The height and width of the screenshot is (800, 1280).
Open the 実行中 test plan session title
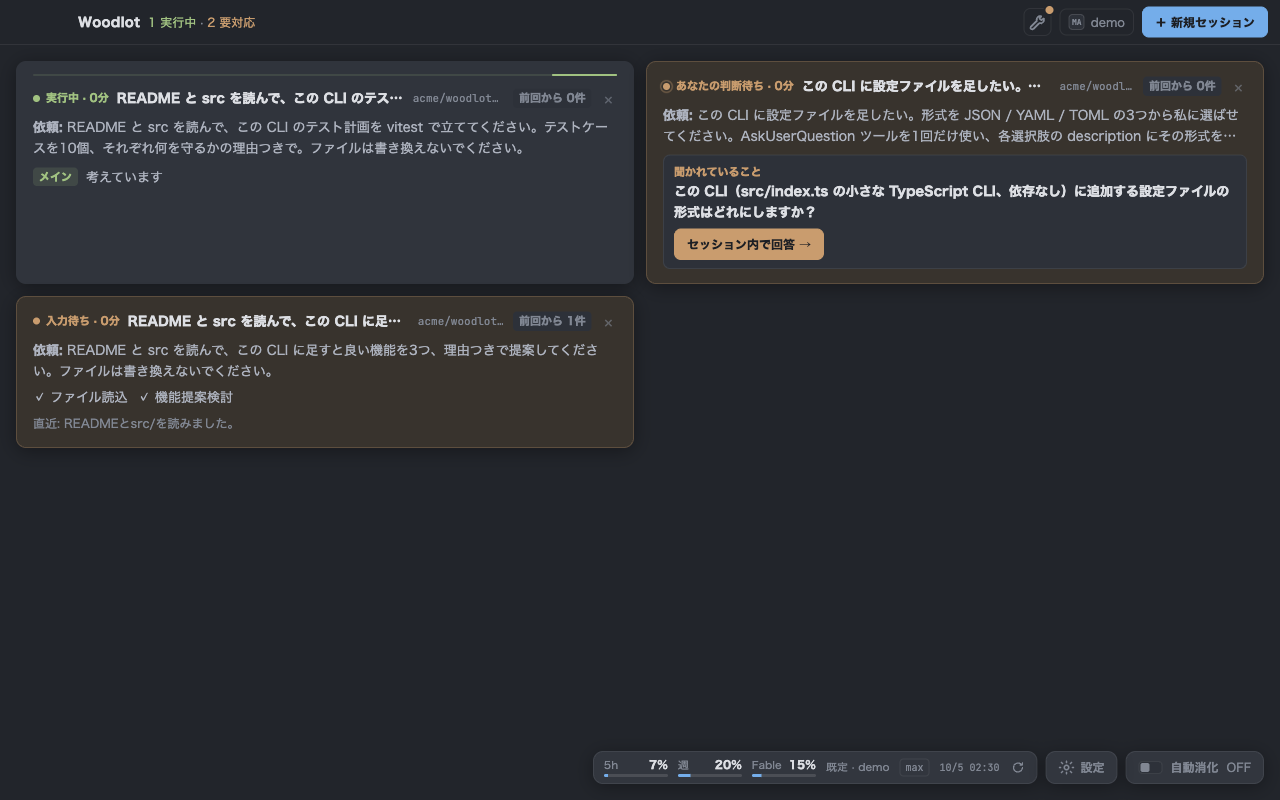coord(260,98)
